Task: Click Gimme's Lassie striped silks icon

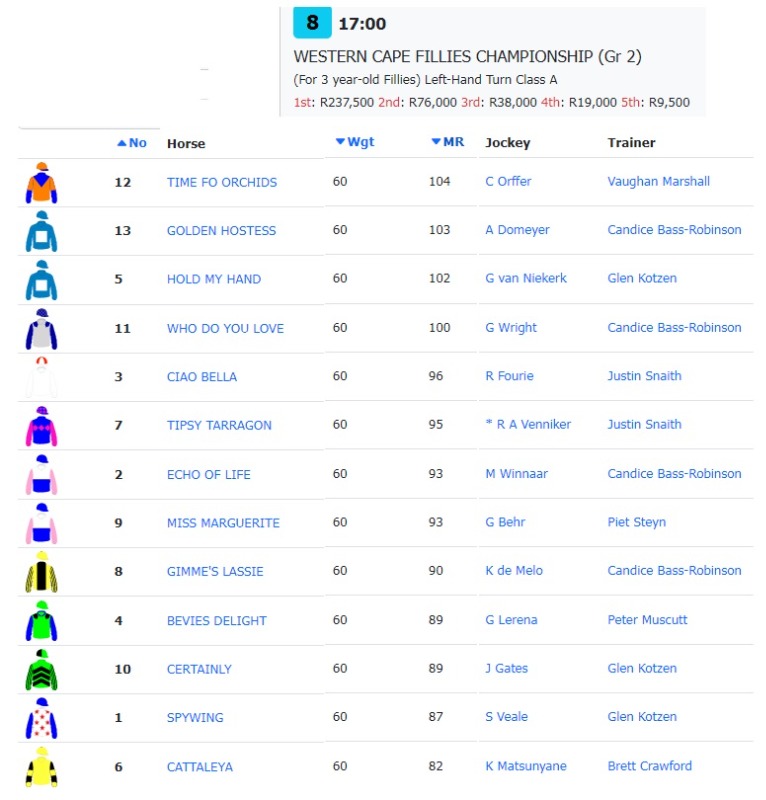Action: coord(41,572)
